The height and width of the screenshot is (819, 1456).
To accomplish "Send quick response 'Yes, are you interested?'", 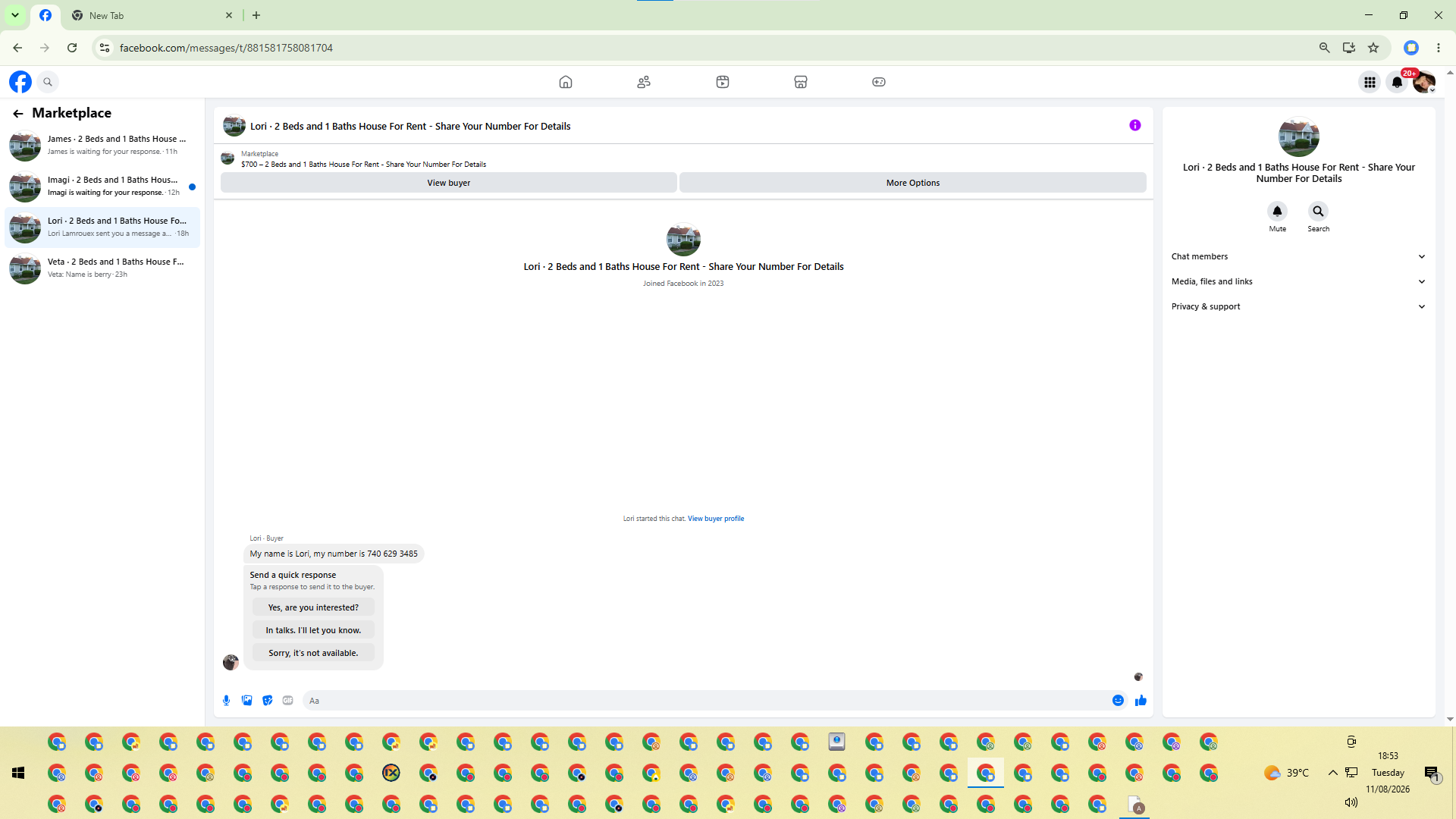I will pos(313,608).
